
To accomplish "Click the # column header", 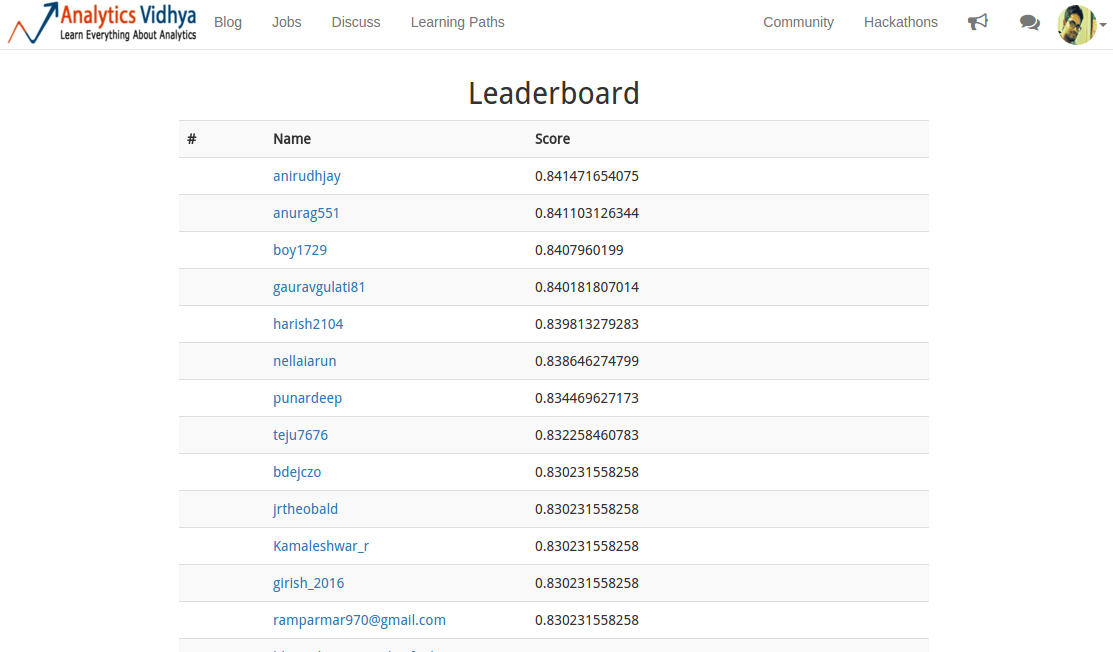I will coord(192,139).
